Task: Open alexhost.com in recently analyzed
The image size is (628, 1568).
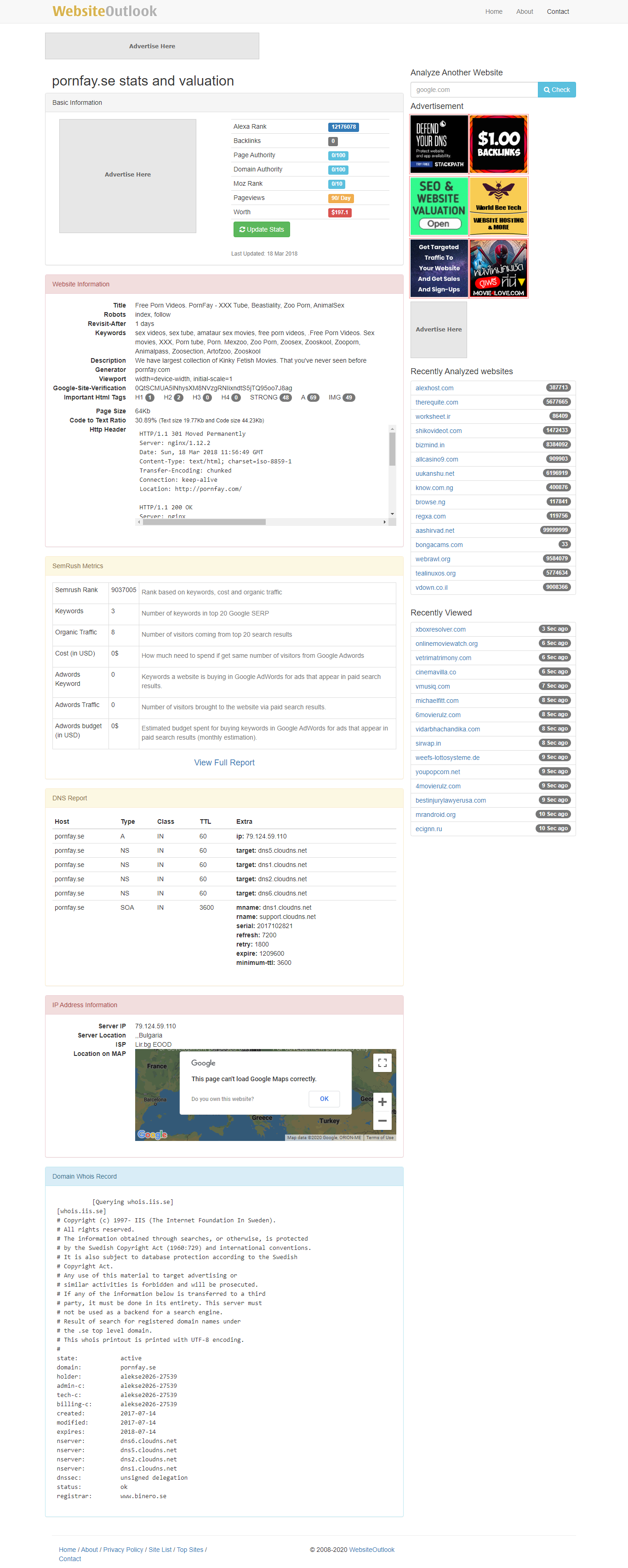Action: coord(434,388)
